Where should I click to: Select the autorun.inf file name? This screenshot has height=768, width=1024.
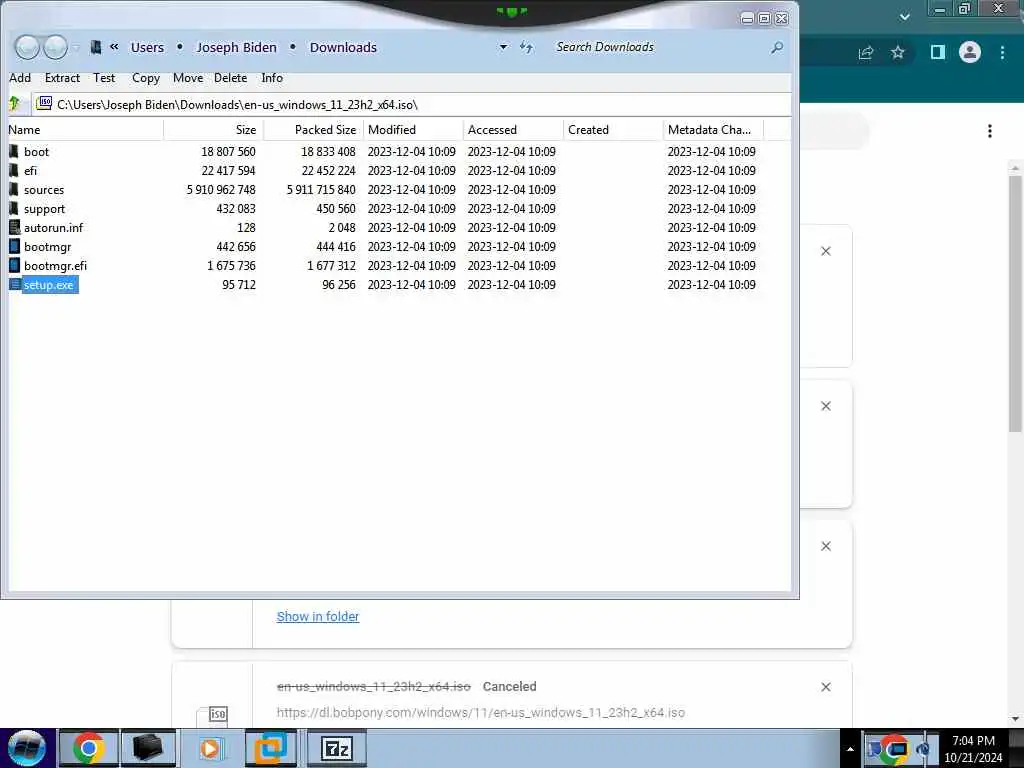(54, 228)
